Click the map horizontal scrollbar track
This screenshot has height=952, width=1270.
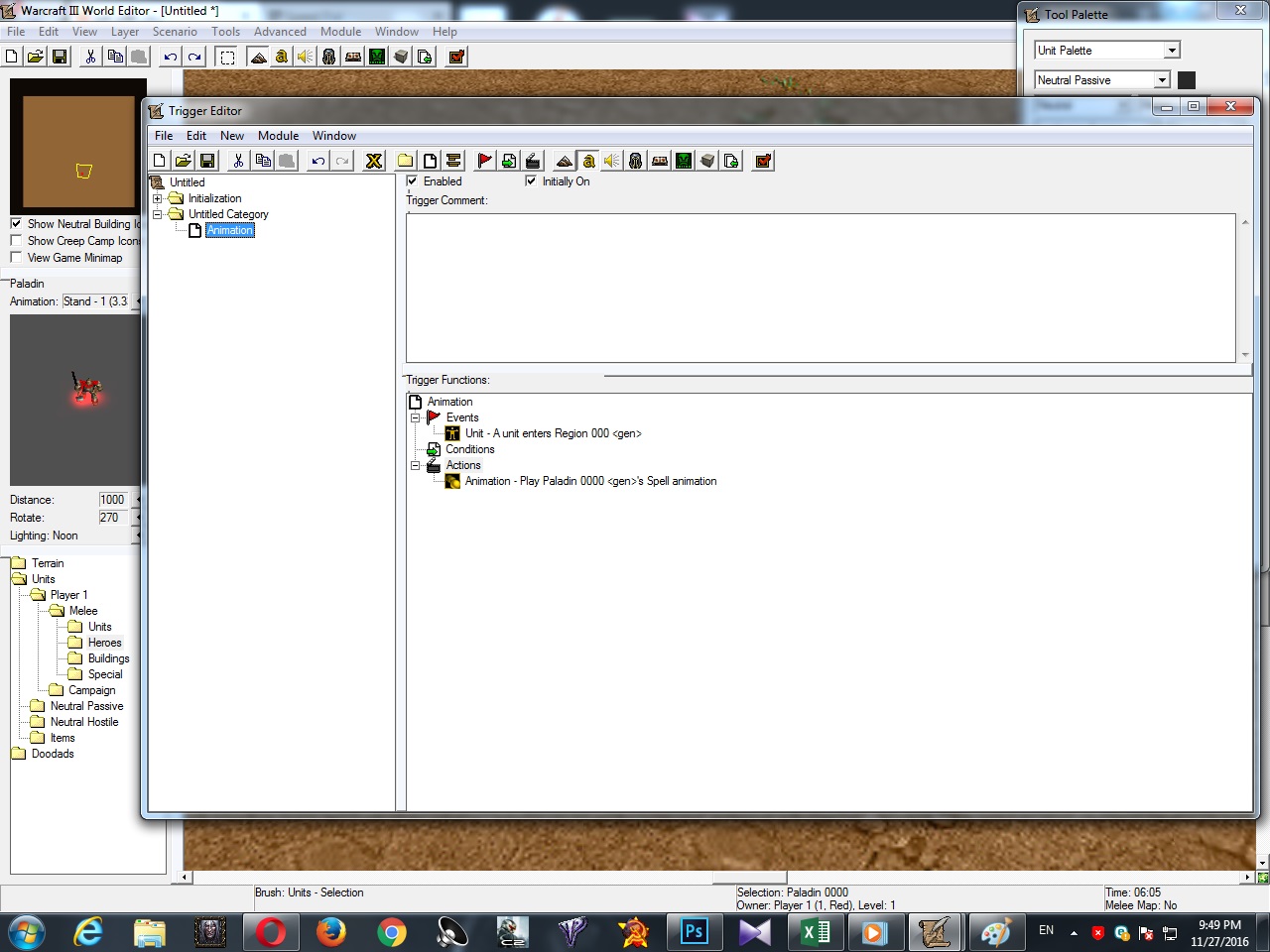coord(714,878)
